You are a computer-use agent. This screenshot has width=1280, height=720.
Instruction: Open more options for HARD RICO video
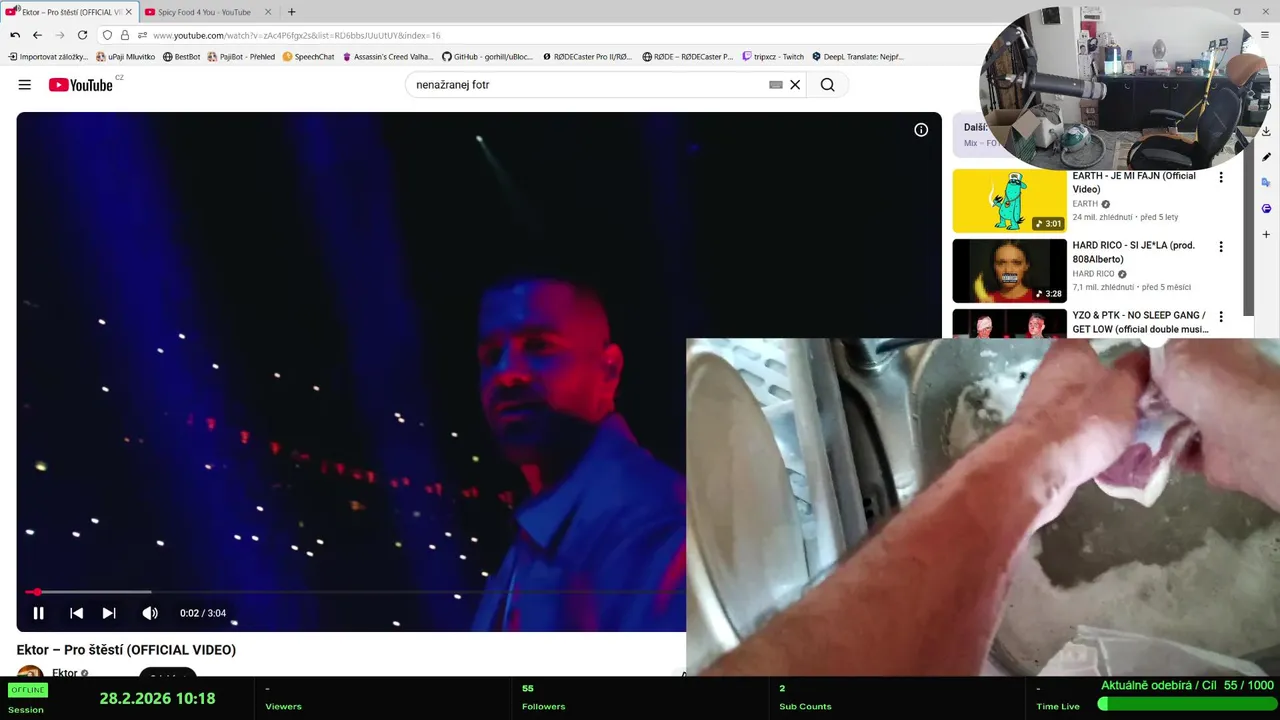(1220, 247)
